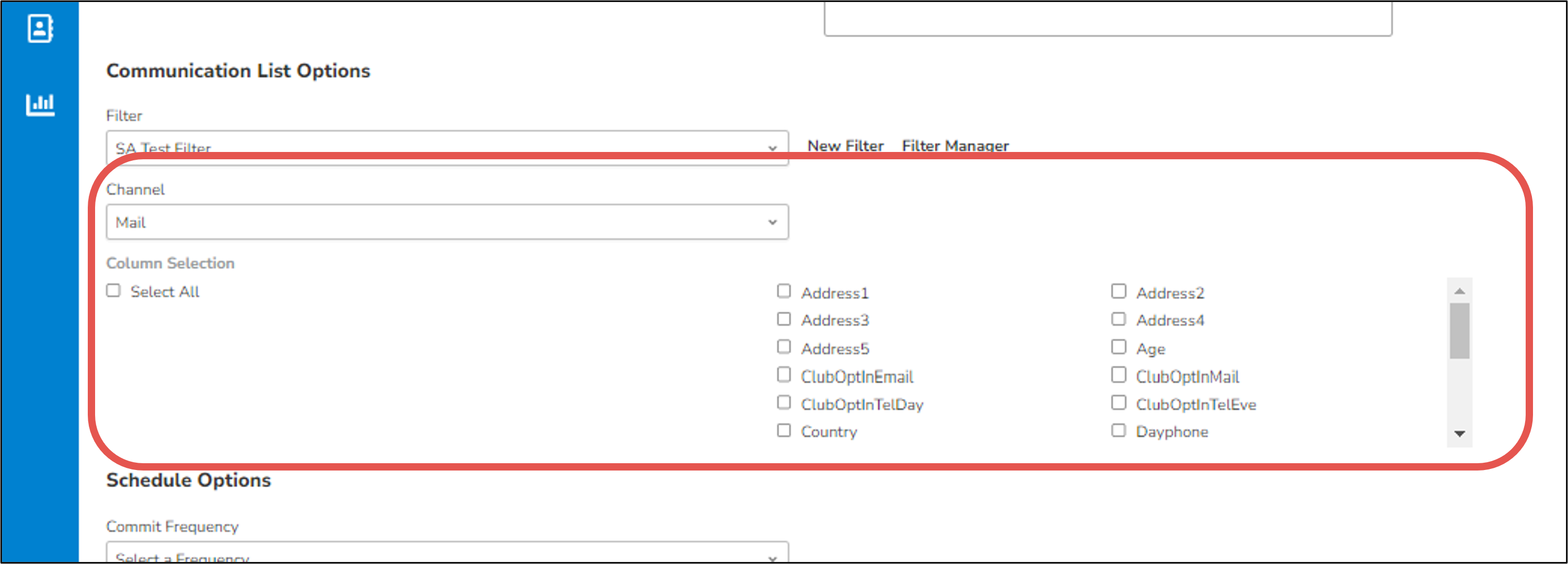
Task: Open the reports bar chart sidebar icon
Action: coord(40,104)
